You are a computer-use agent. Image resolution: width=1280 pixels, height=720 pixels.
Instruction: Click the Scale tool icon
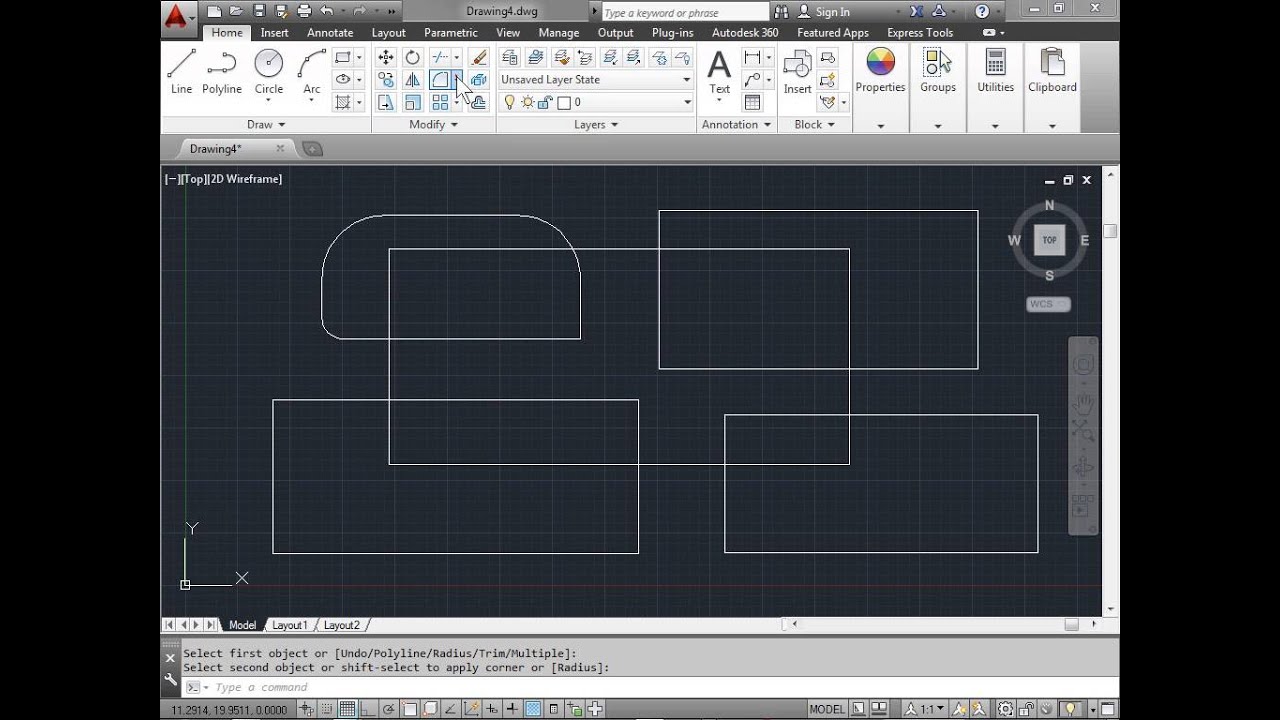412,102
